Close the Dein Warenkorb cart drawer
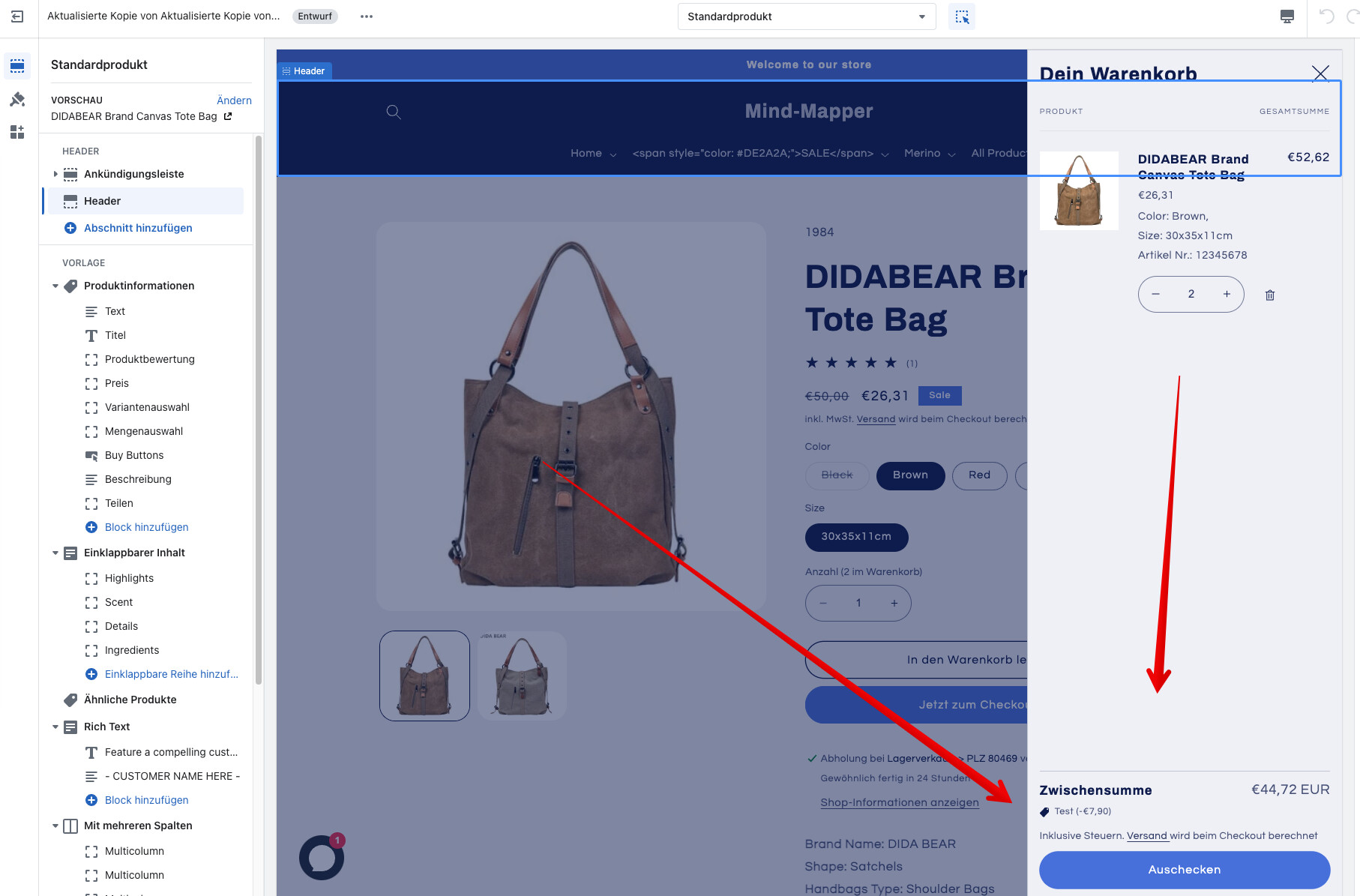The image size is (1360, 896). click(1320, 73)
